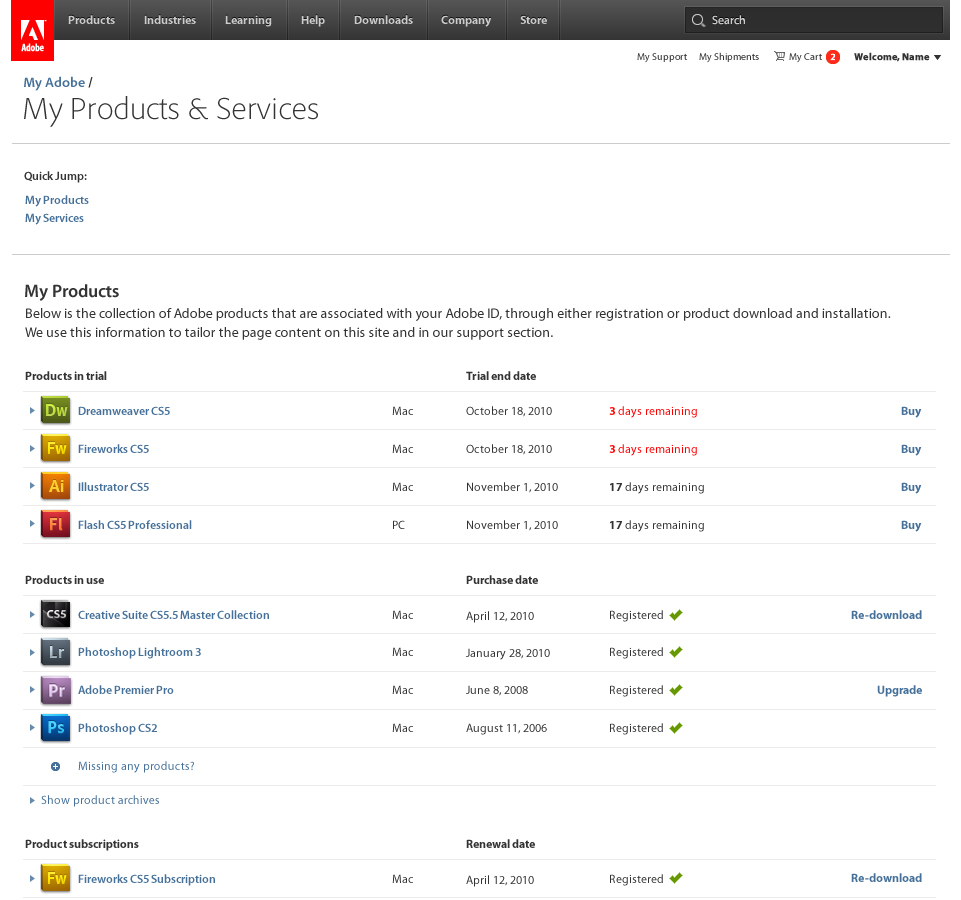
Task: Click the plus icon for missing products
Action: click(56, 767)
